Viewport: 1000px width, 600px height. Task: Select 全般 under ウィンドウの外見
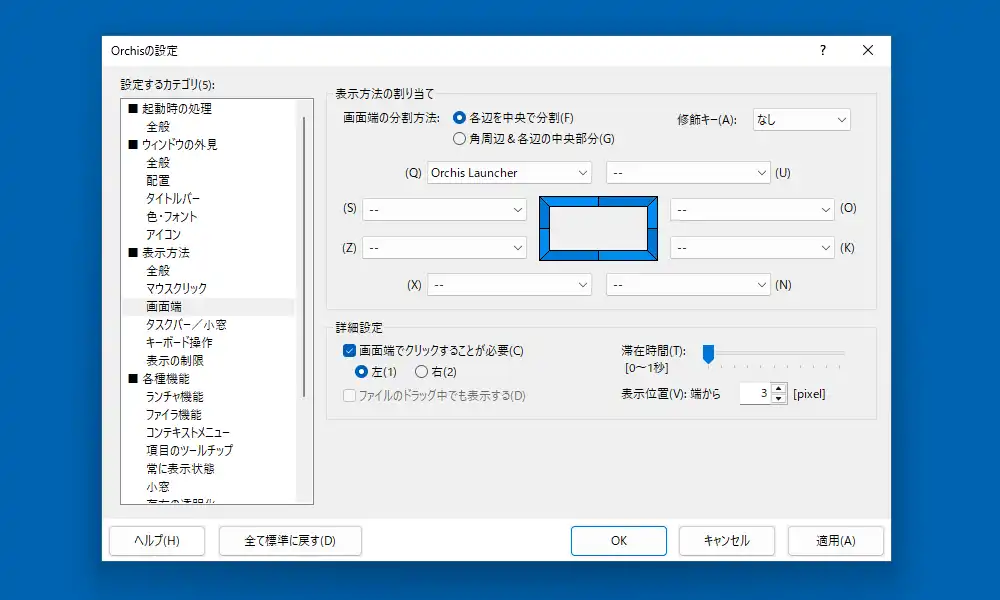click(x=158, y=163)
